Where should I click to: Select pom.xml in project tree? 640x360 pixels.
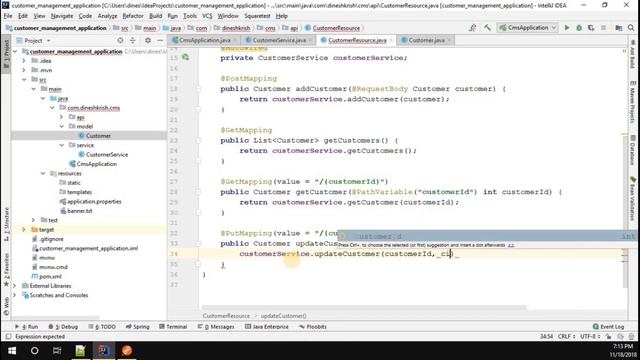50,276
